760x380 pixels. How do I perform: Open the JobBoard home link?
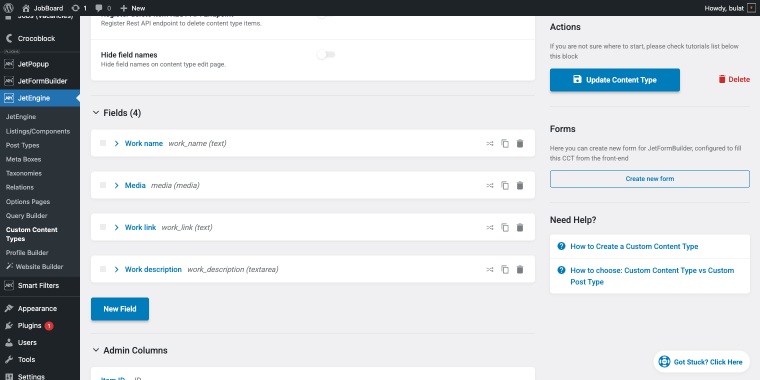click(43, 8)
